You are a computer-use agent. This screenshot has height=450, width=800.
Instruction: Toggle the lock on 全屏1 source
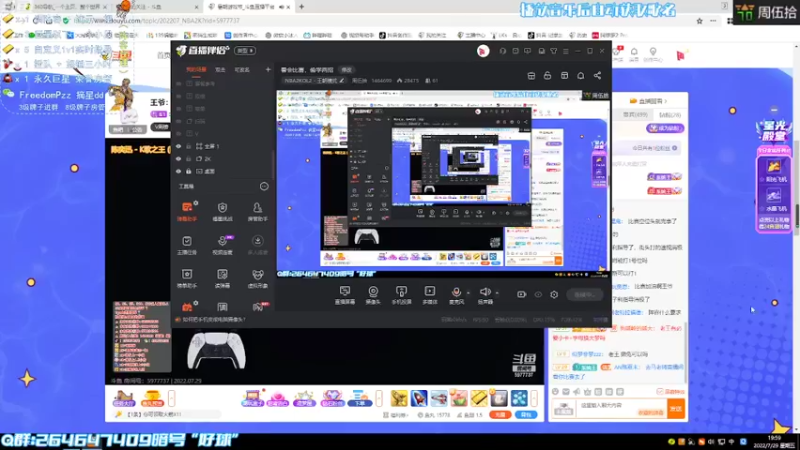pyautogui.click(x=188, y=146)
